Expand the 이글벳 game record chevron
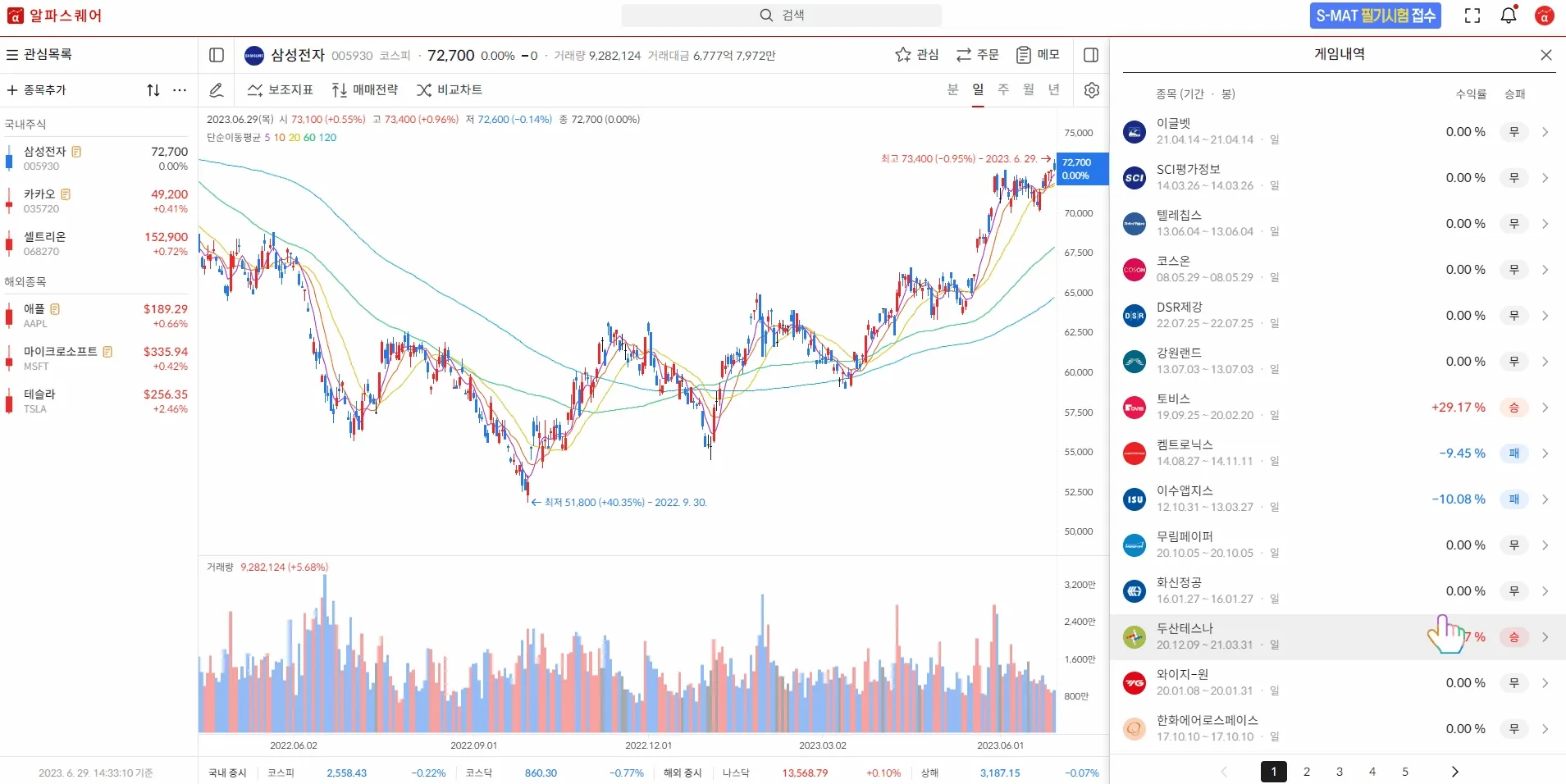Image resolution: width=1566 pixels, height=784 pixels. click(x=1545, y=132)
